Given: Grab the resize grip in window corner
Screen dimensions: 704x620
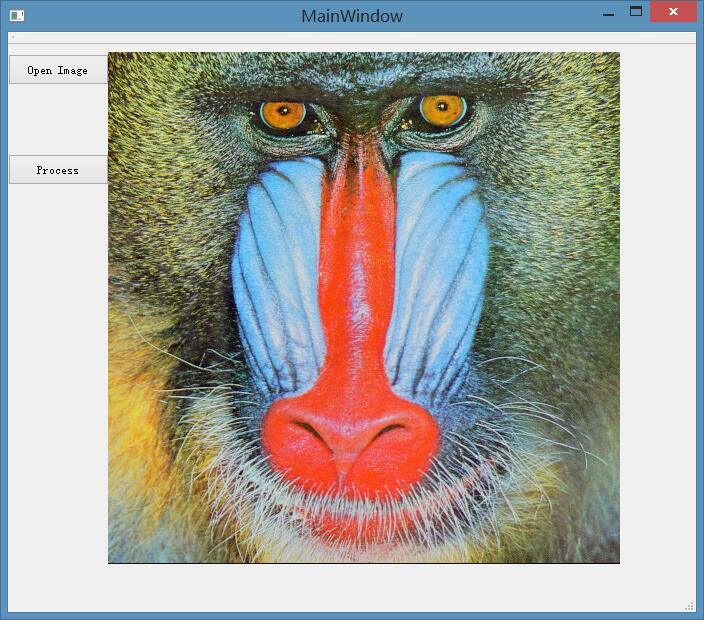Looking at the screenshot, I should tap(689, 606).
